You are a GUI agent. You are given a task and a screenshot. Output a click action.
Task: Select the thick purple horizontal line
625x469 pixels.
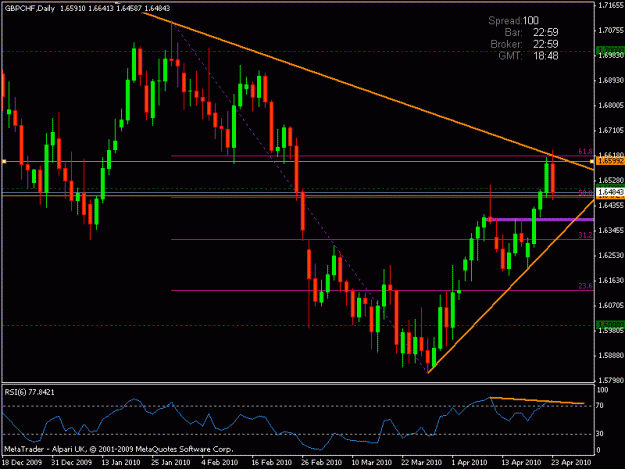pos(542,220)
